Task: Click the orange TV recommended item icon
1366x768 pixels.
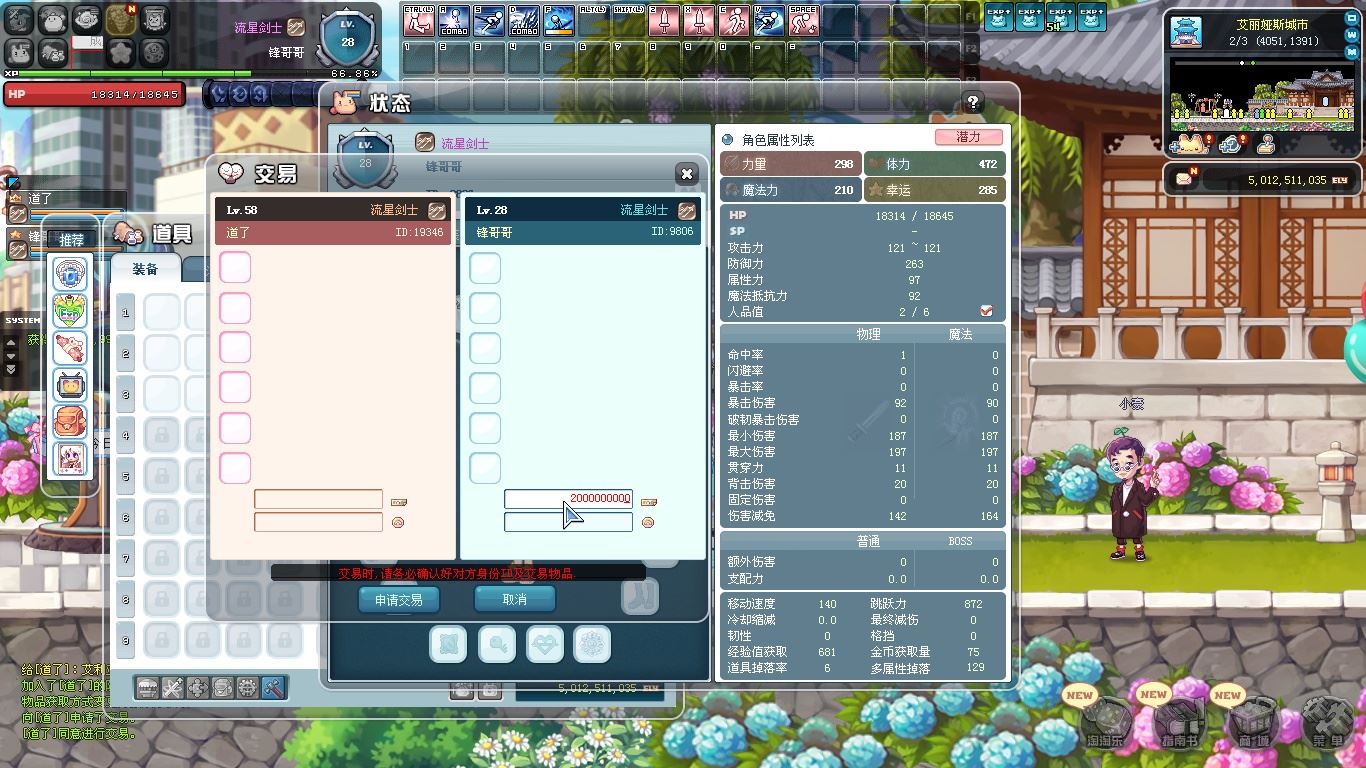Action: (x=70, y=385)
